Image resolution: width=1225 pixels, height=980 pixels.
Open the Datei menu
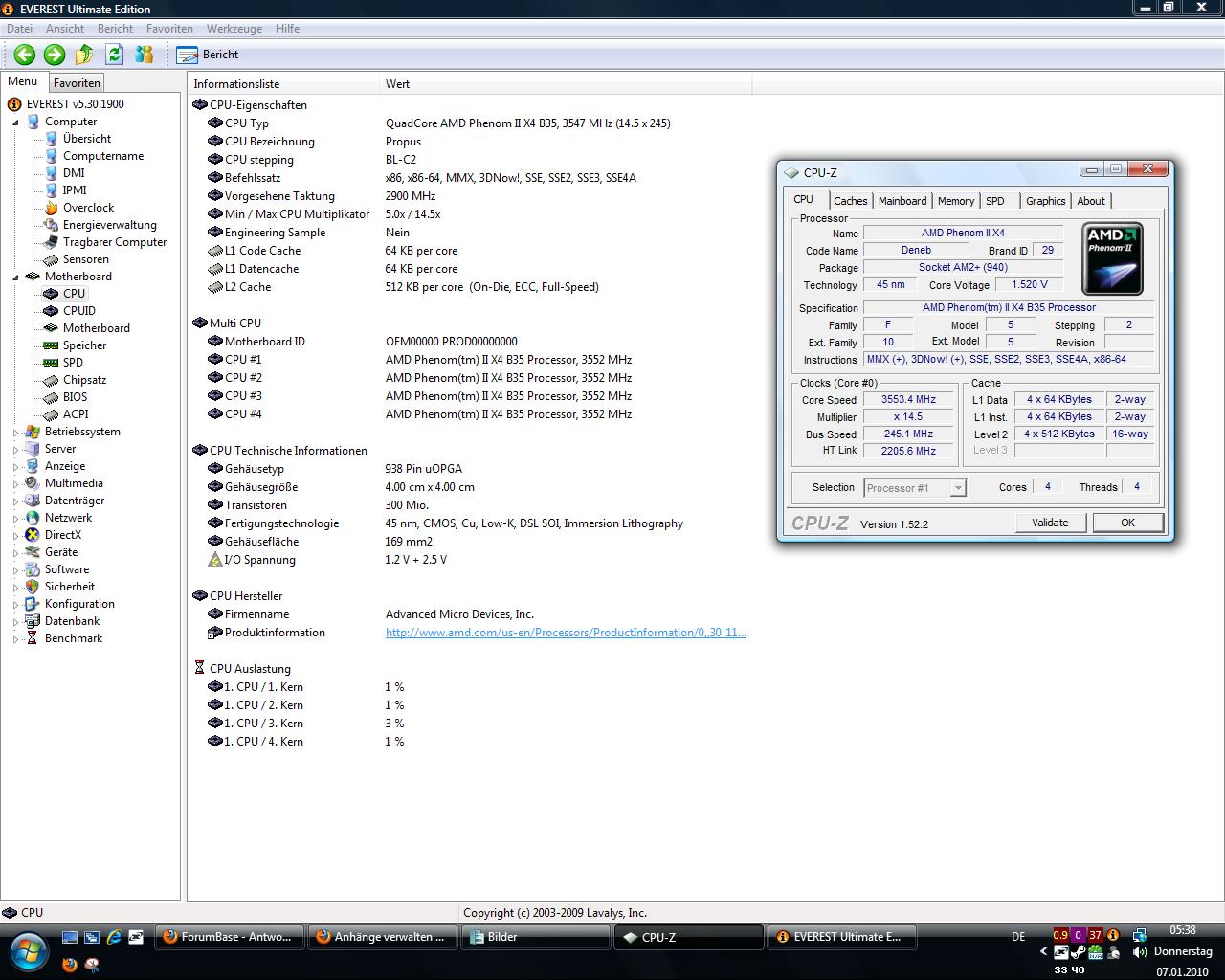[19, 29]
